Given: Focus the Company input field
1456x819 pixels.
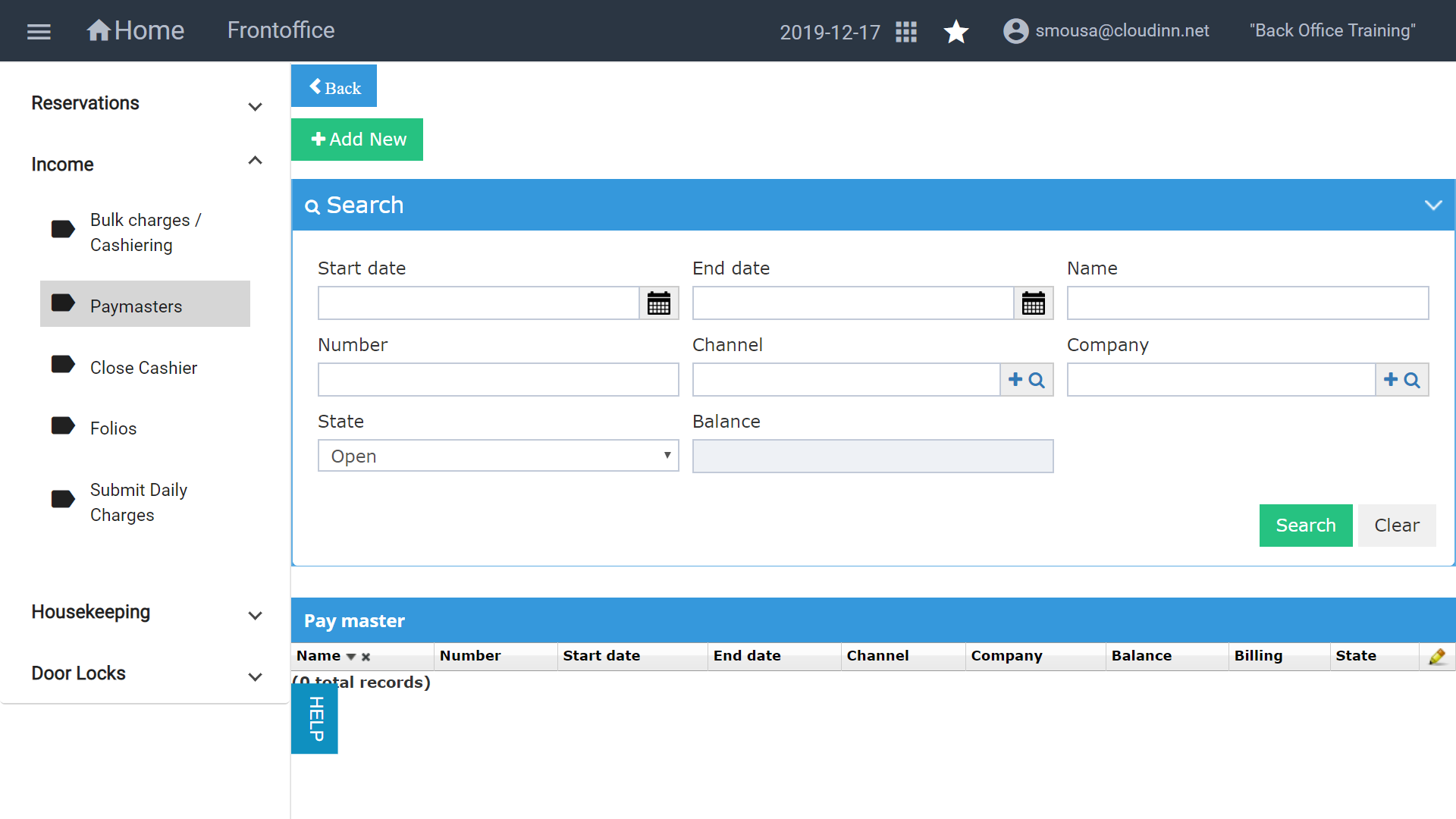Looking at the screenshot, I should [1221, 380].
